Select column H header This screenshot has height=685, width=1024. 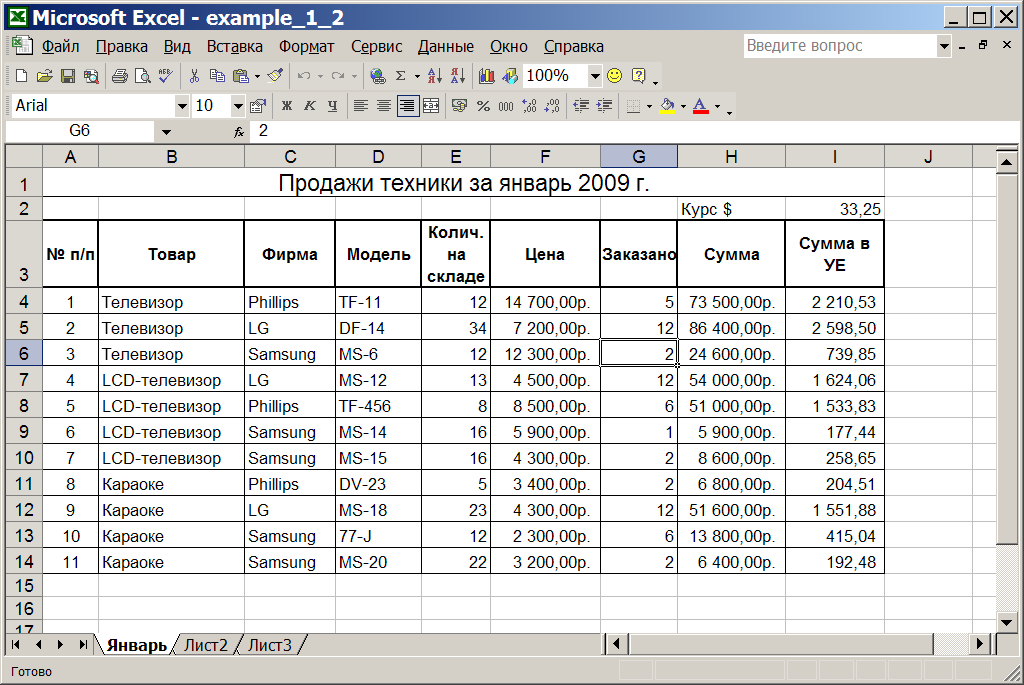pos(731,157)
